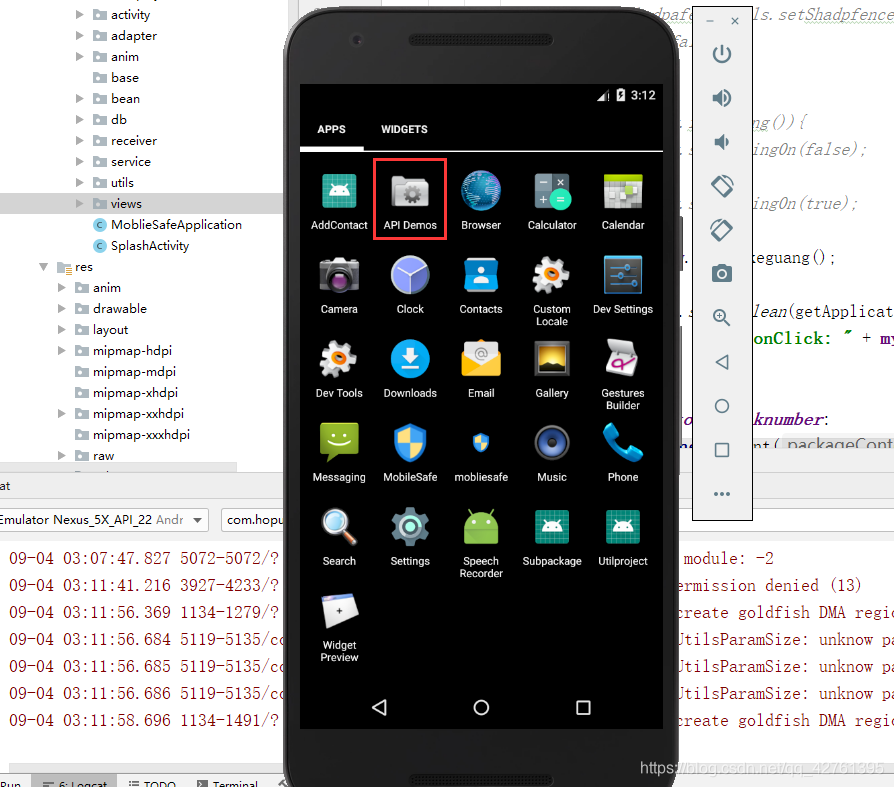Screen dimensions: 894x787
Task: Open the Phone app
Action: point(623,453)
